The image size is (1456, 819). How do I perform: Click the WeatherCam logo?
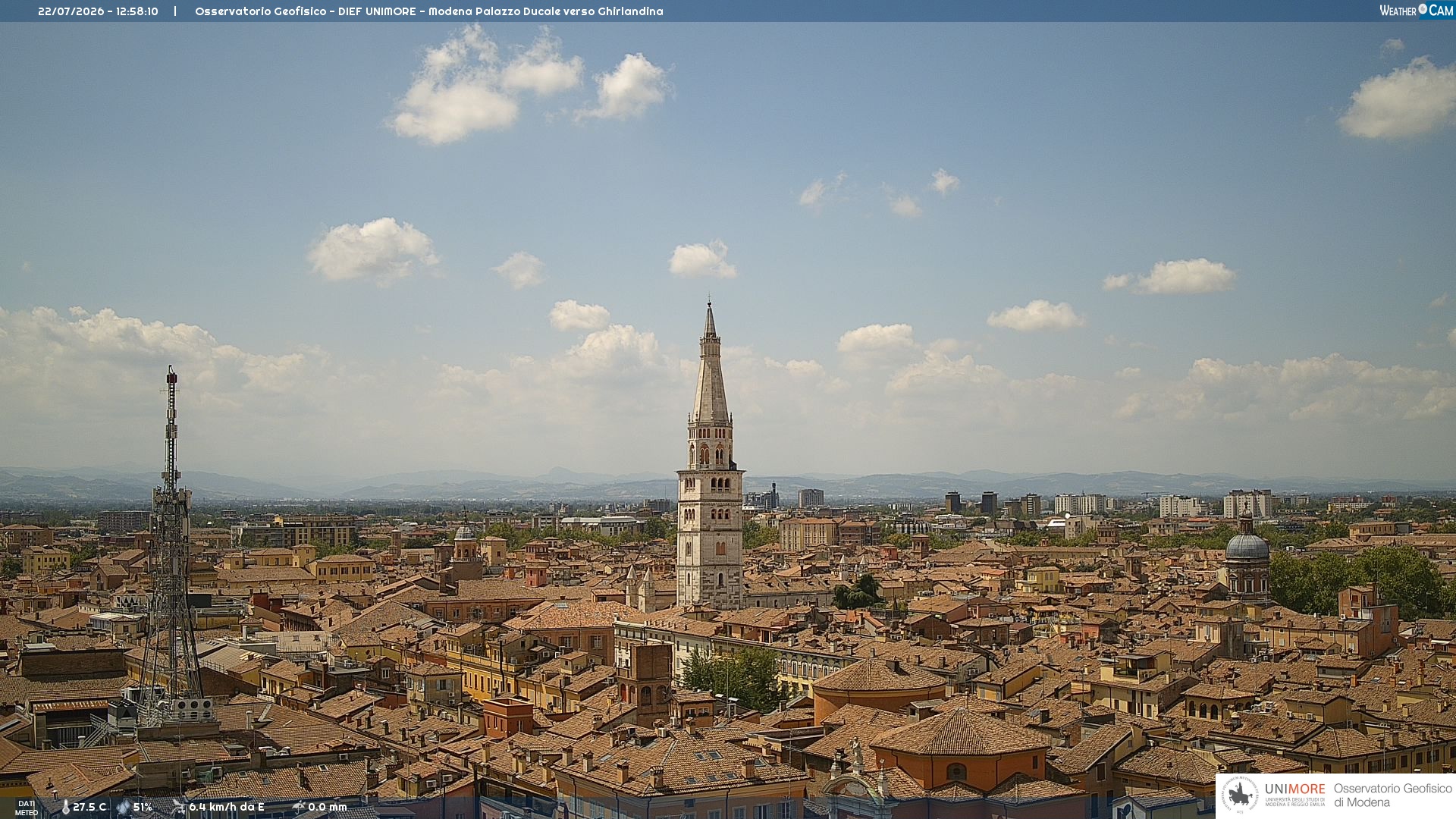click(1416, 10)
